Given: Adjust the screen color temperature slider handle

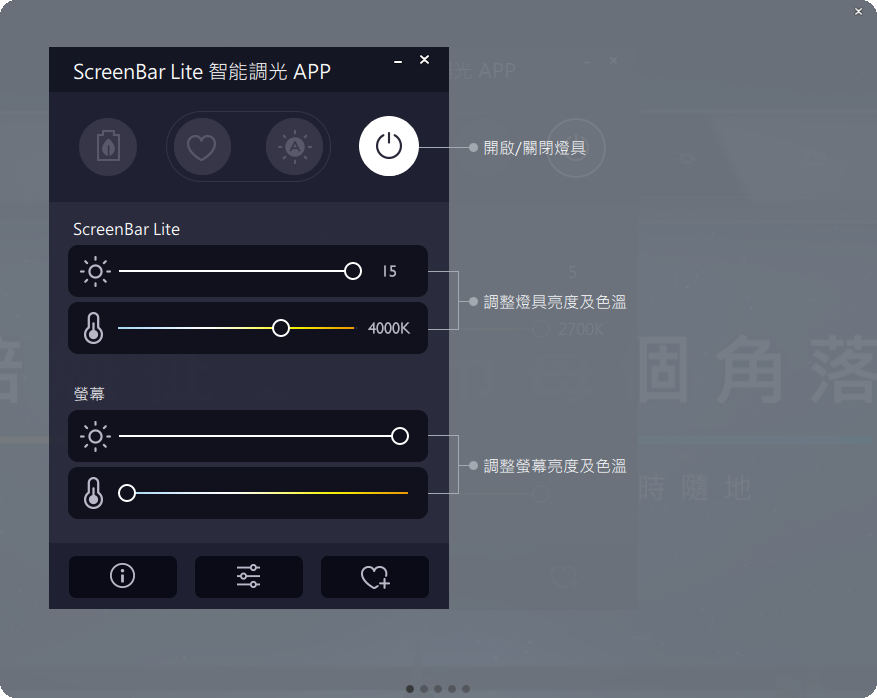Looking at the screenshot, I should (x=127, y=493).
